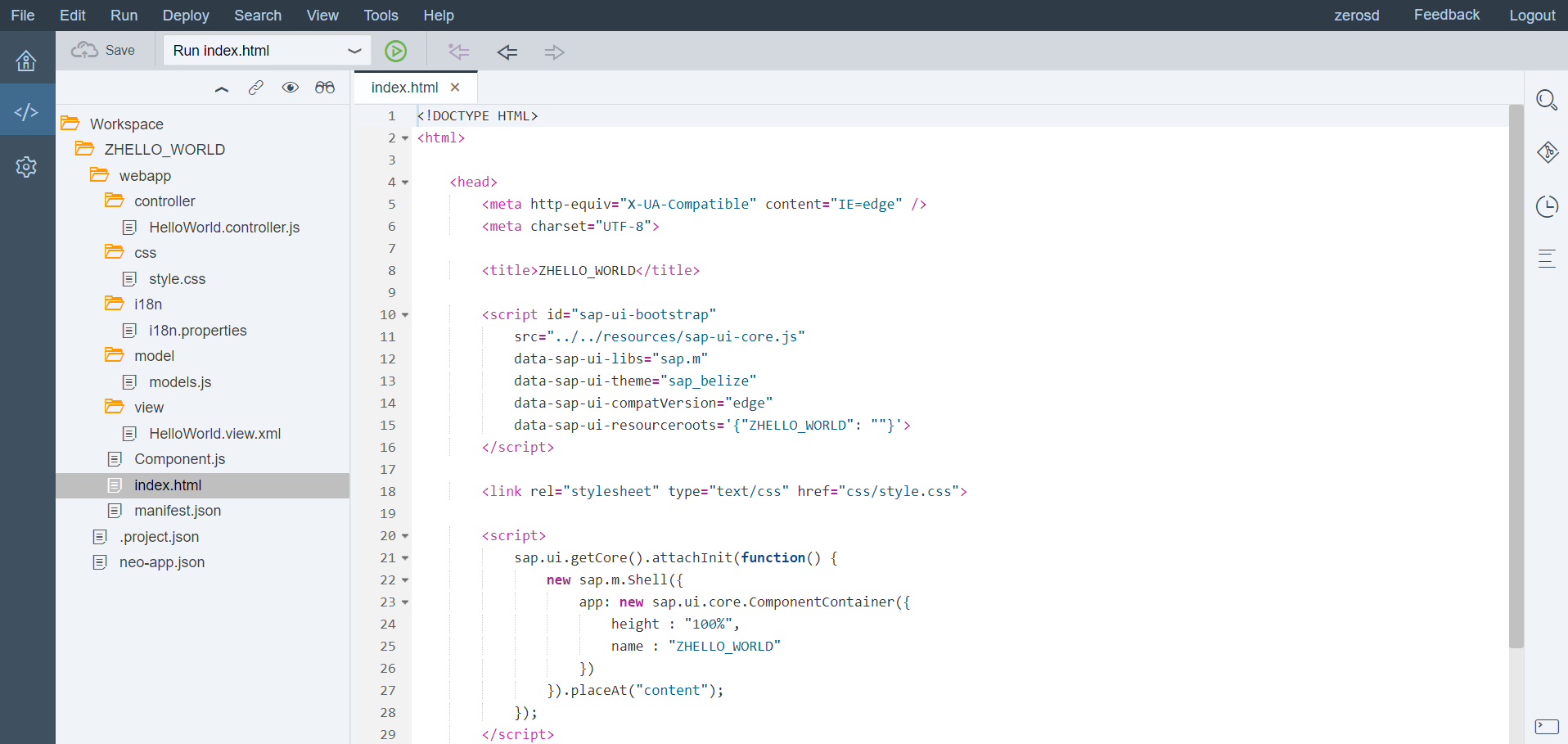Screen dimensions: 1568x744
Task: Open HelloWorld.view.xml file
Action: pyautogui.click(x=215, y=434)
